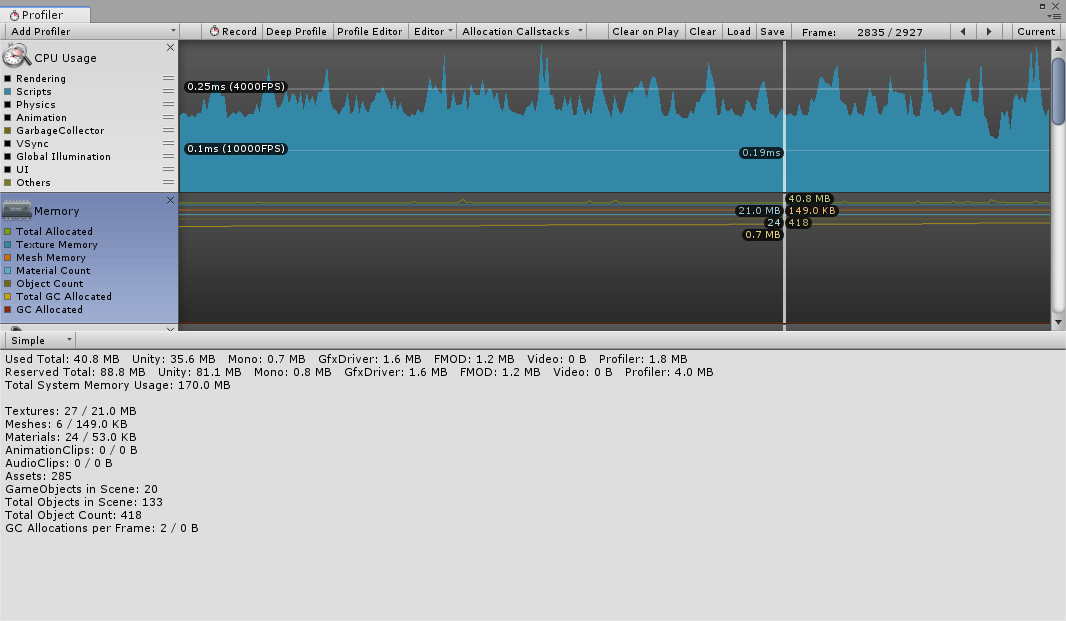The image size is (1066, 621).
Task: Open the Simple view mode dropdown
Action: [40, 340]
